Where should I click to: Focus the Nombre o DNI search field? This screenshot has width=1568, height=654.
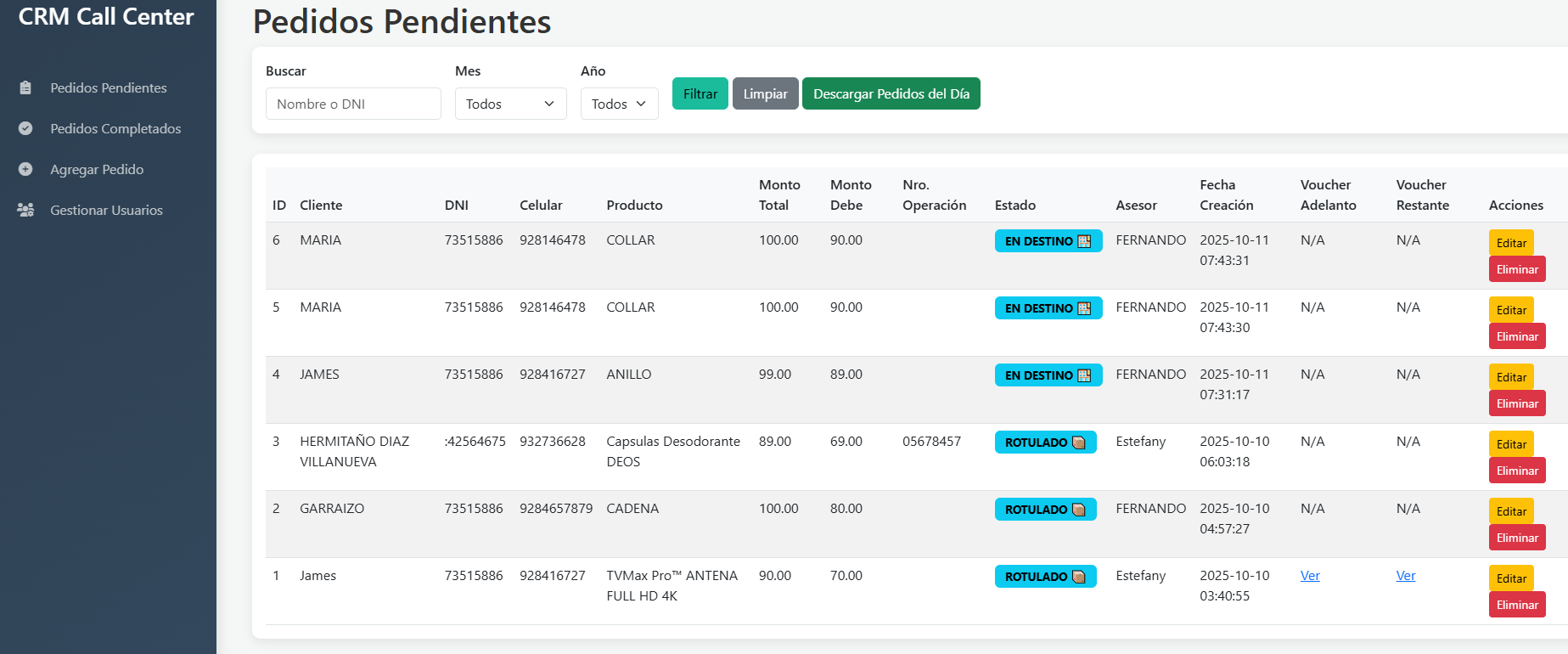[353, 104]
